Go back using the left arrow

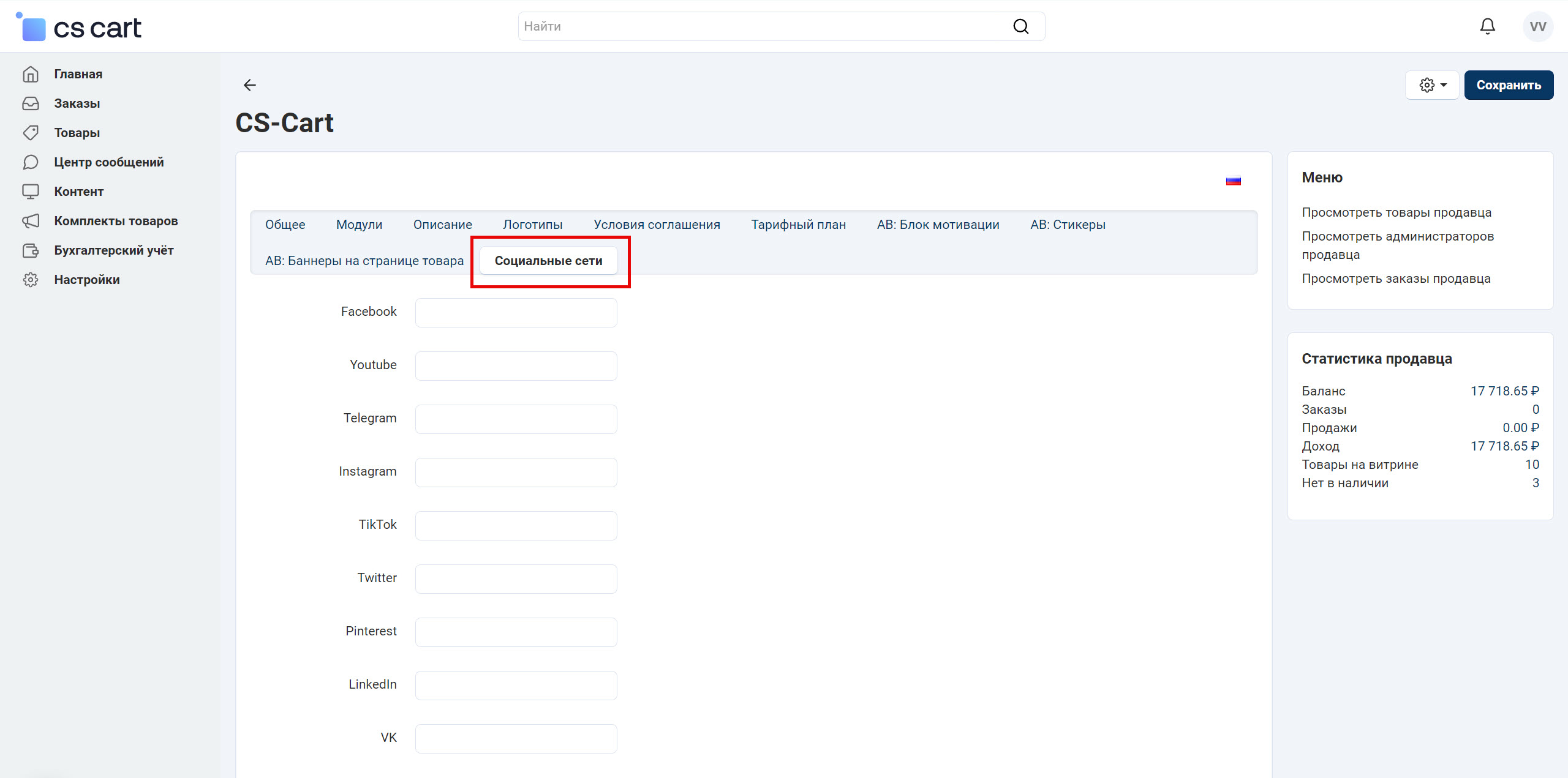tap(250, 85)
